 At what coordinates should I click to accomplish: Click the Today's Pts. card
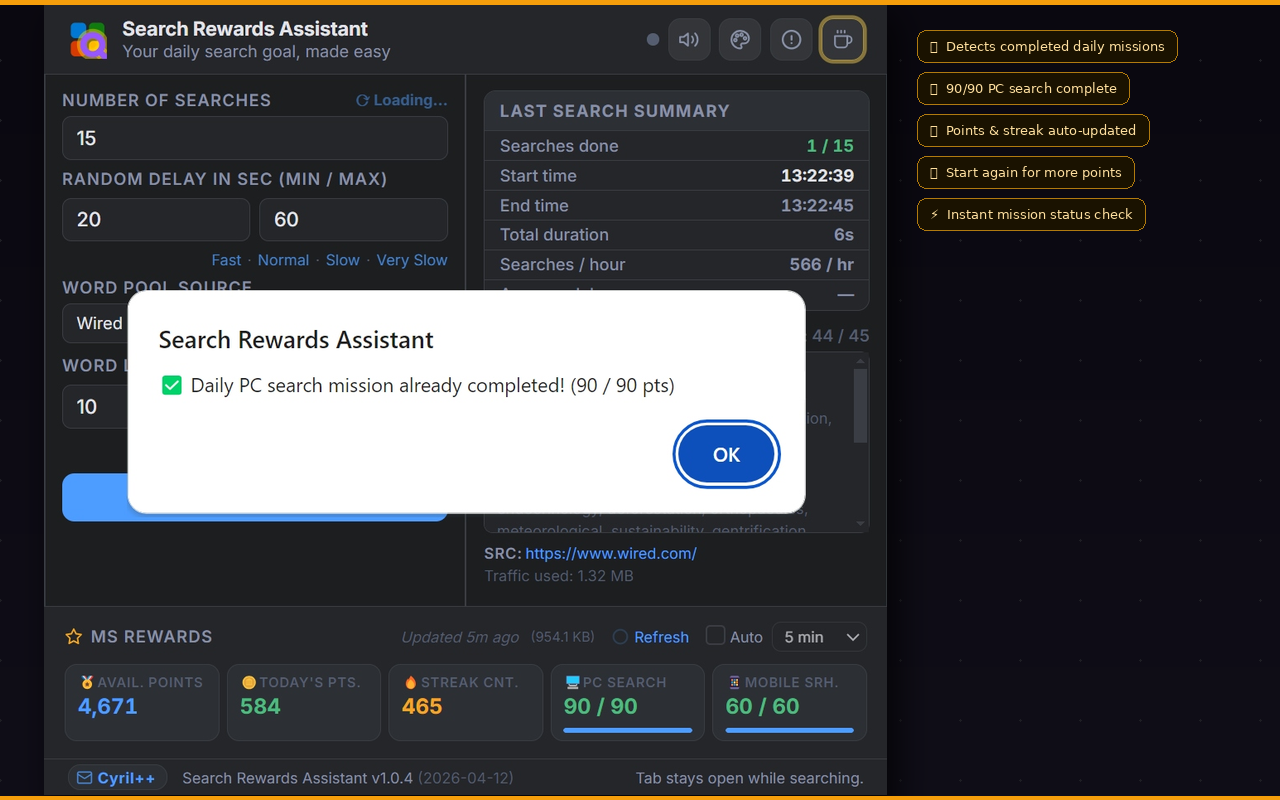[304, 703]
